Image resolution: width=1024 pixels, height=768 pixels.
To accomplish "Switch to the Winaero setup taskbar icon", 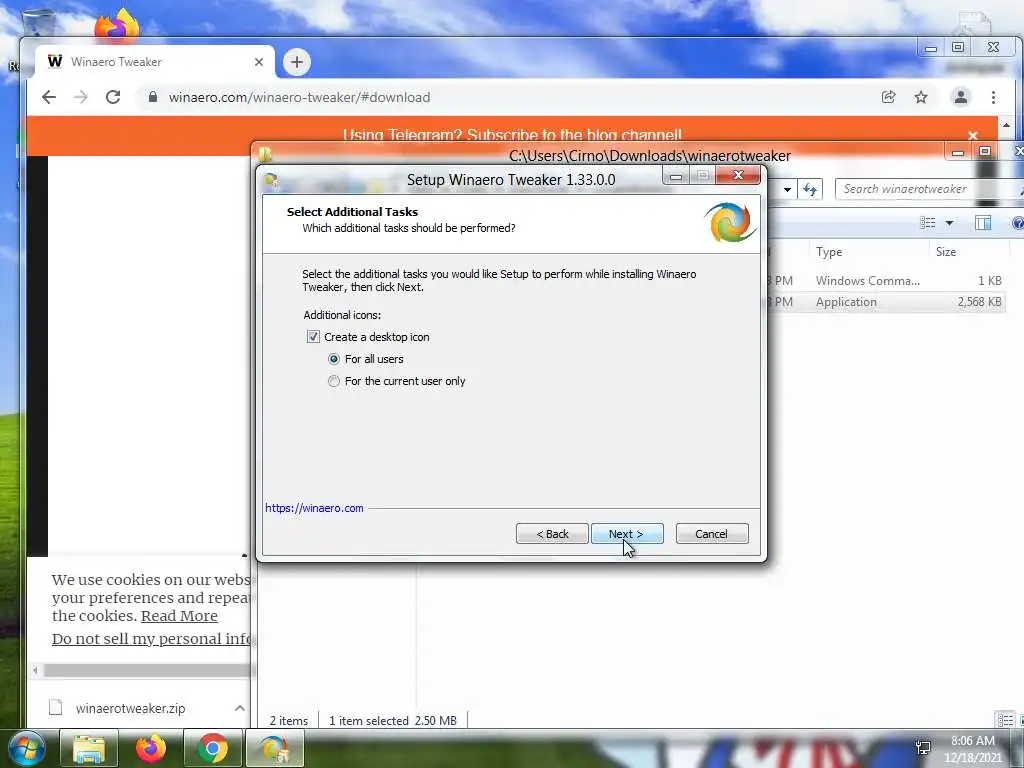I will (x=274, y=748).
